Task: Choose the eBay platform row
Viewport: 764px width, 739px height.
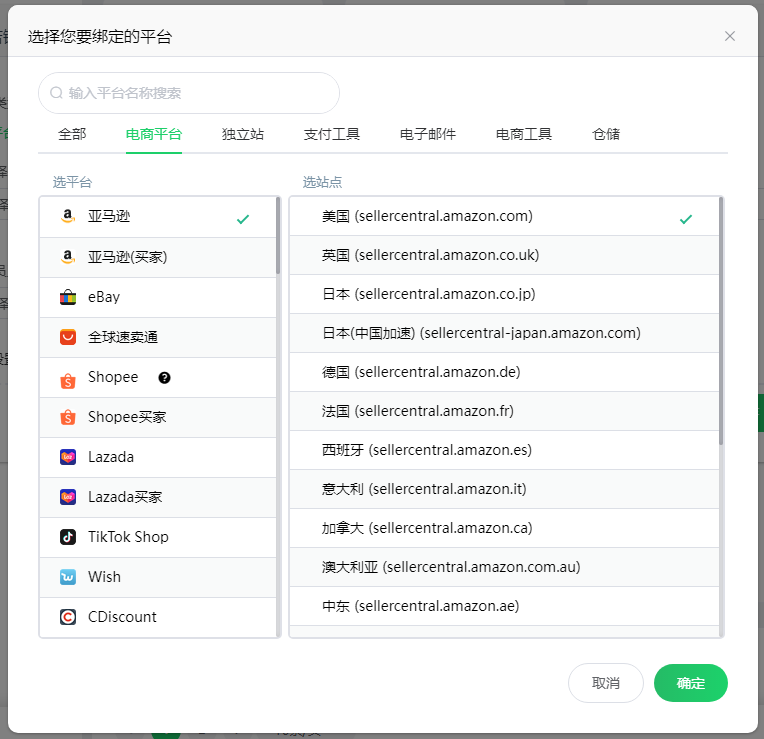Action: [158, 297]
